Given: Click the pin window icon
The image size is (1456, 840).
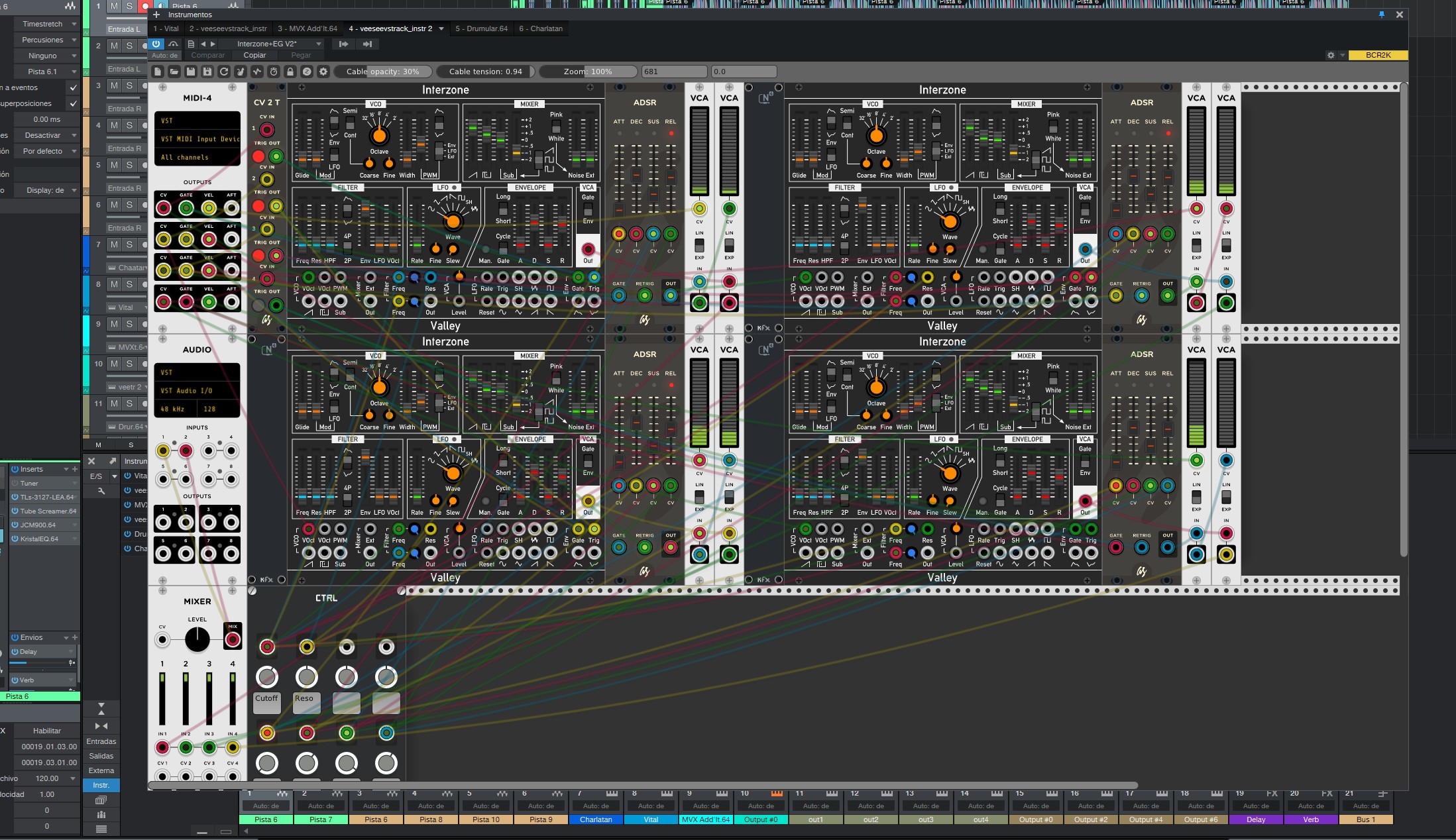Looking at the screenshot, I should coord(1381,15).
